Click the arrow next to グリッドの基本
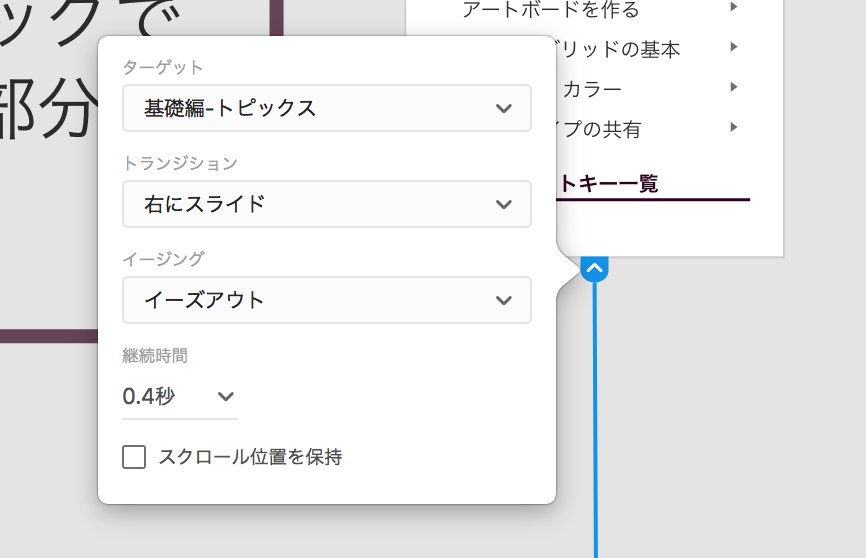 (x=733, y=47)
